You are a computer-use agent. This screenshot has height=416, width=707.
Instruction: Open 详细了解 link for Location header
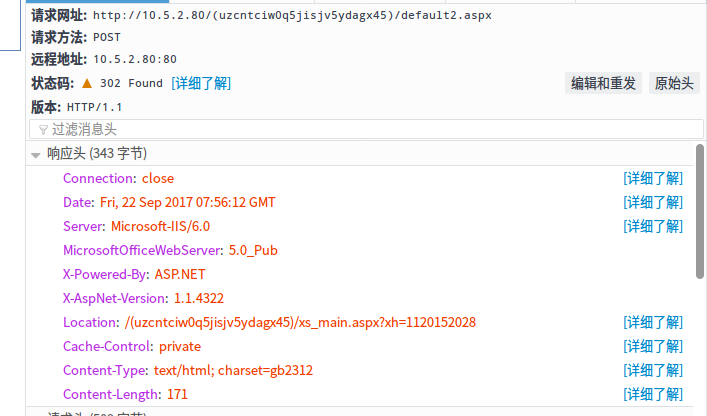(653, 322)
